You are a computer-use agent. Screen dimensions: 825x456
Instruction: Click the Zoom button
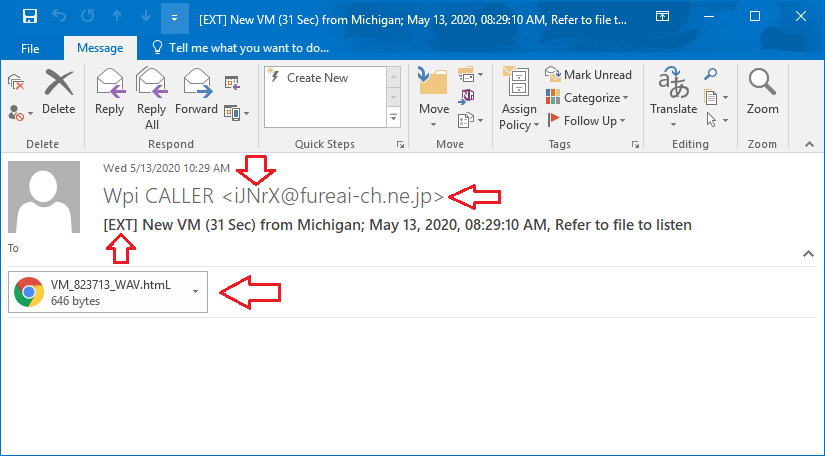coord(762,93)
